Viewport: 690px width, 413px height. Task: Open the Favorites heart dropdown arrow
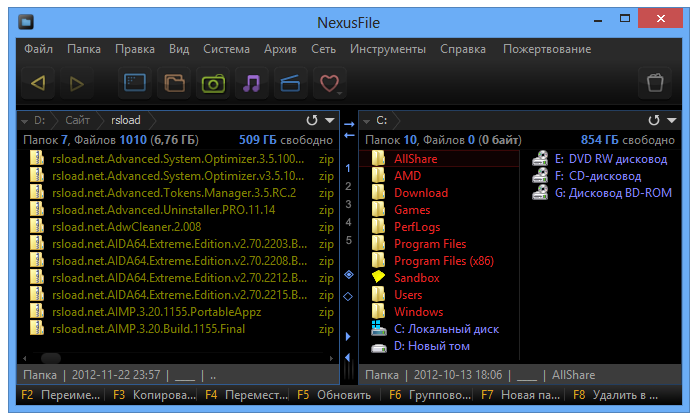[339, 94]
